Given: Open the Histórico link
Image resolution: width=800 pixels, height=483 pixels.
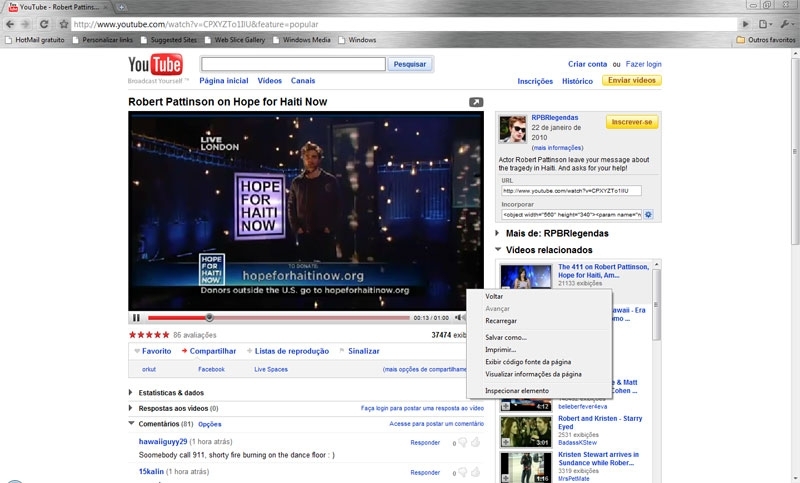Looking at the screenshot, I should 578,81.
